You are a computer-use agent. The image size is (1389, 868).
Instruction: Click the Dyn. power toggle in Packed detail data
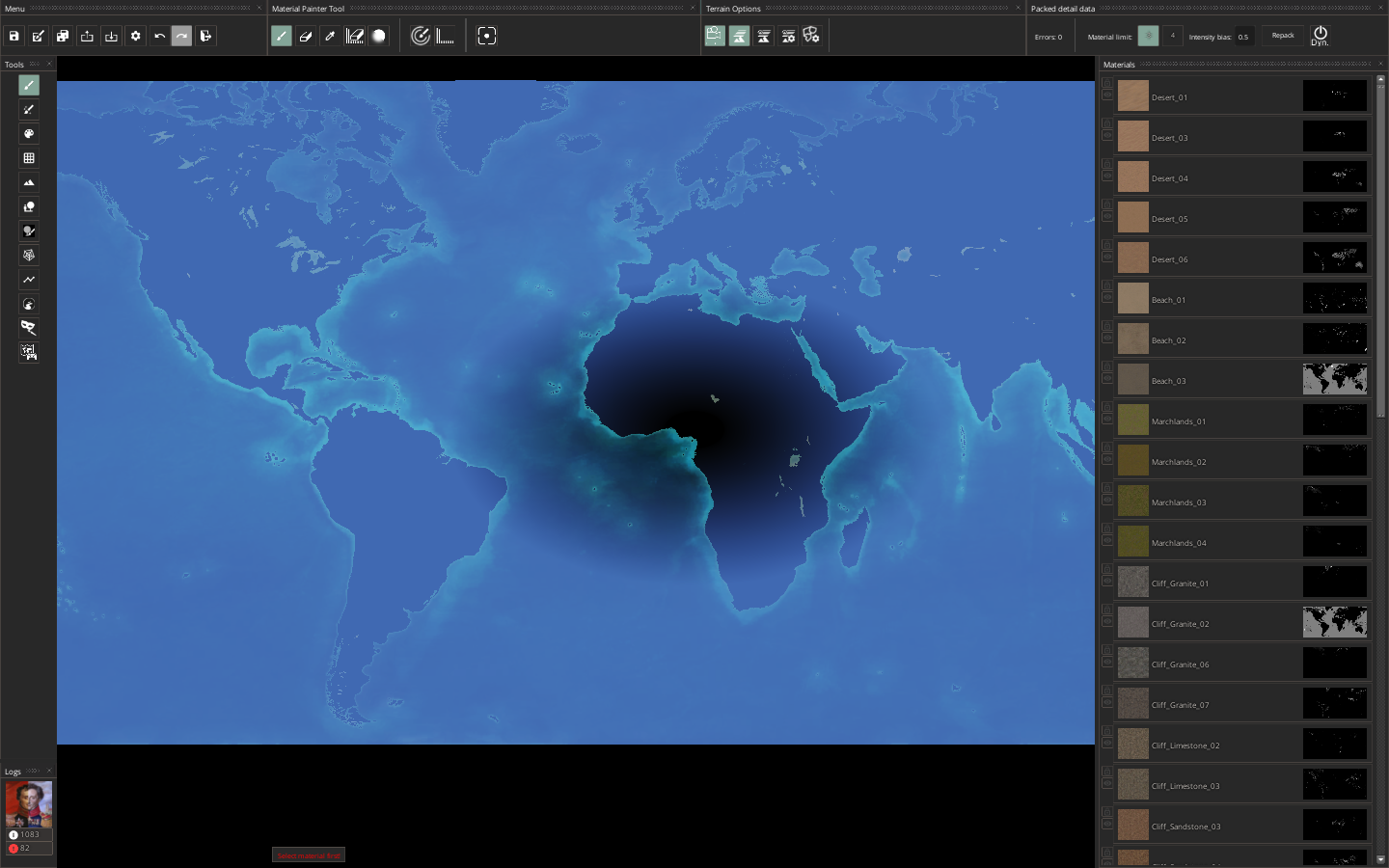(x=1321, y=34)
